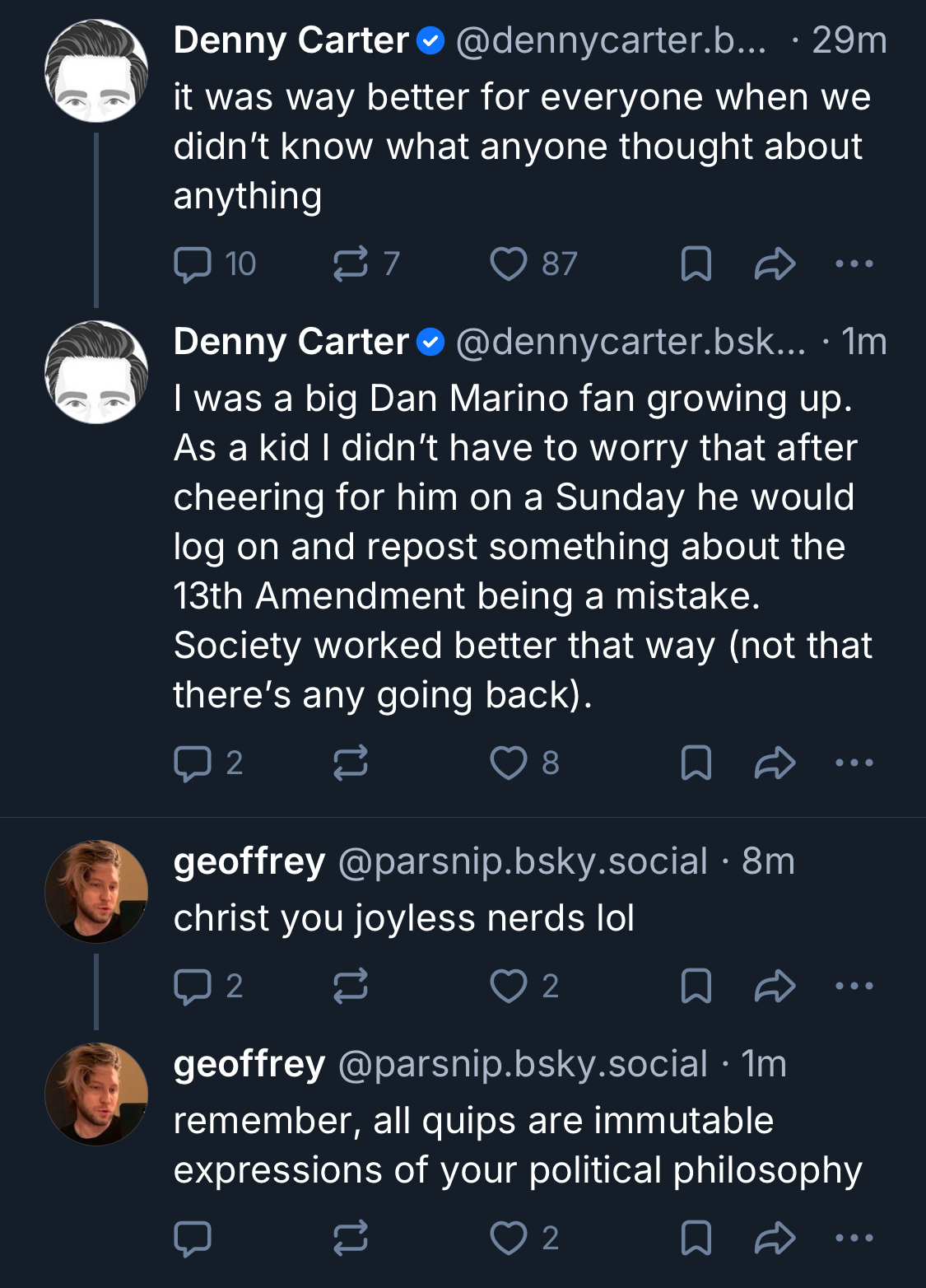The image size is (926, 1288).
Task: Open more options on 'joyless nerds' post
Action: [854, 986]
